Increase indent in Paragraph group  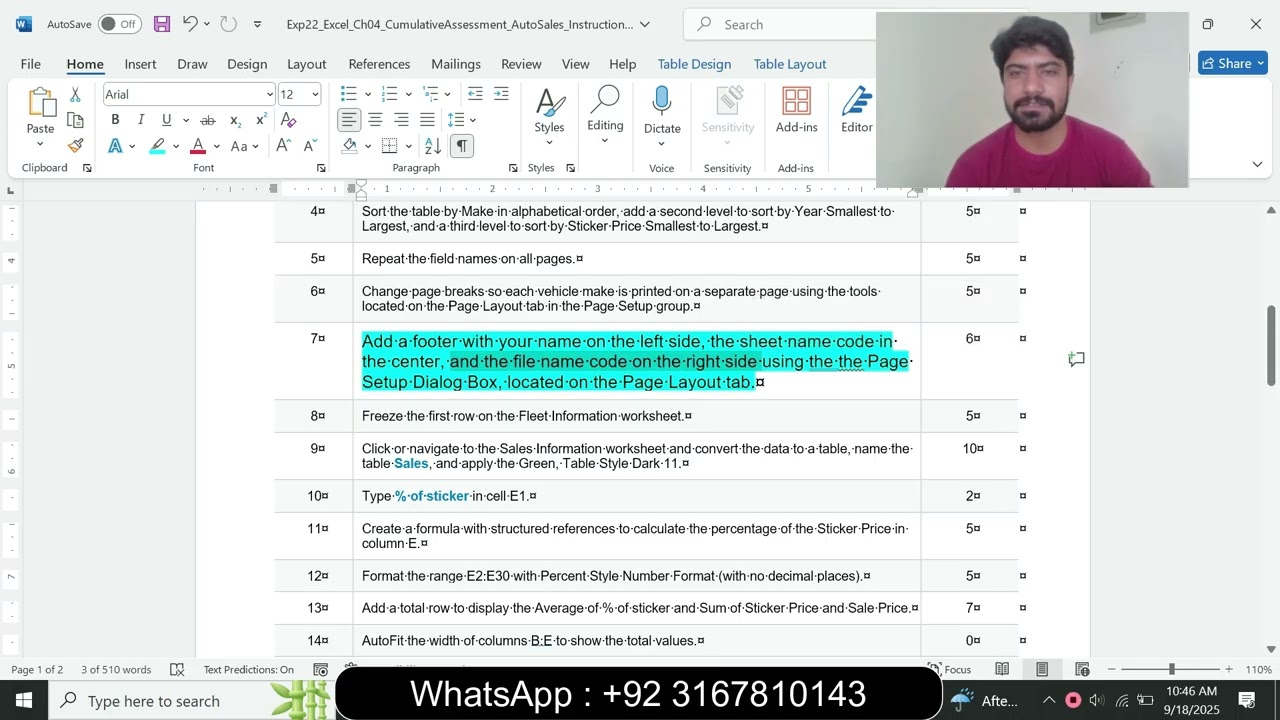pyautogui.click(x=501, y=94)
